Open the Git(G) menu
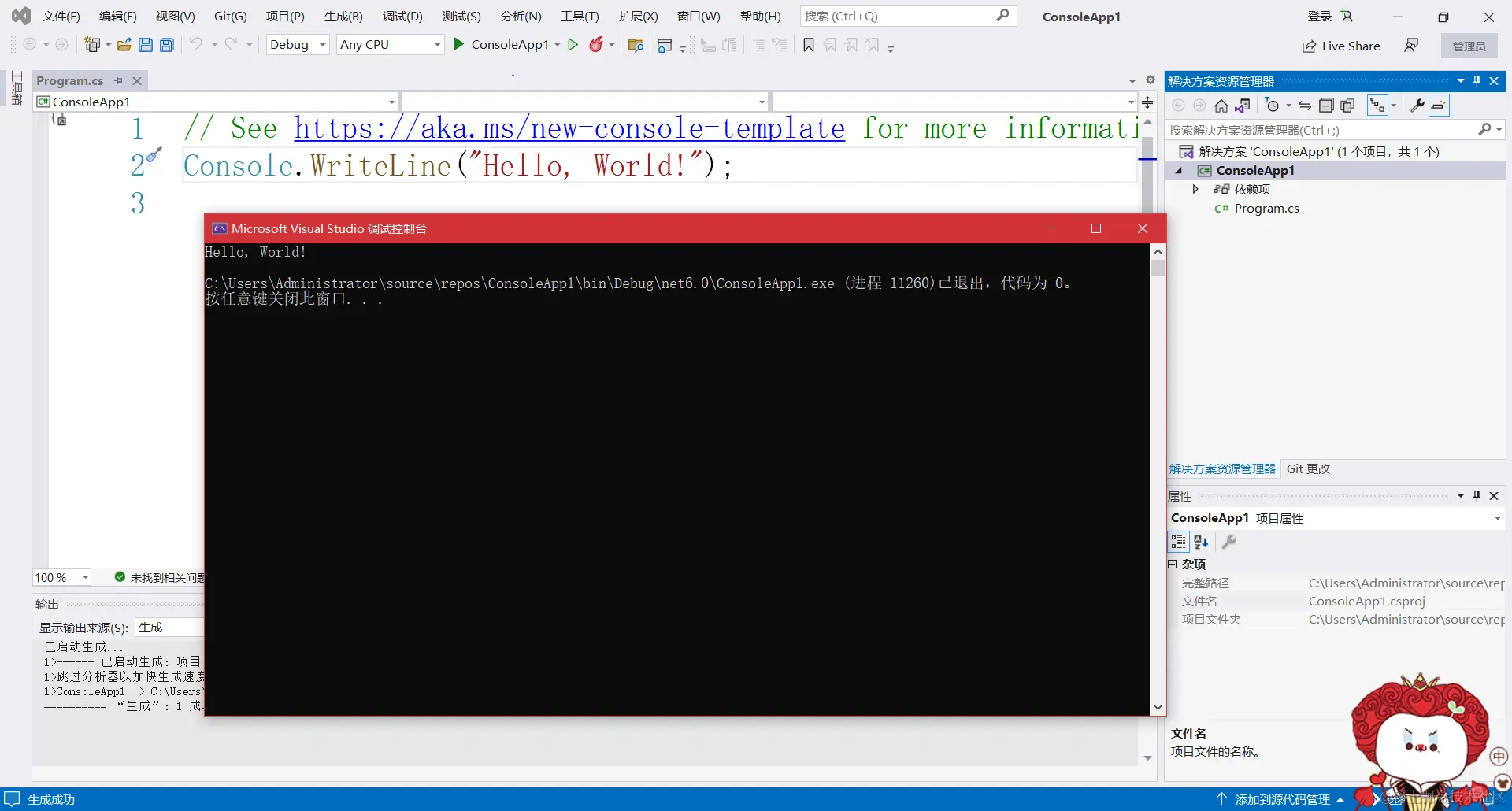 coord(231,17)
